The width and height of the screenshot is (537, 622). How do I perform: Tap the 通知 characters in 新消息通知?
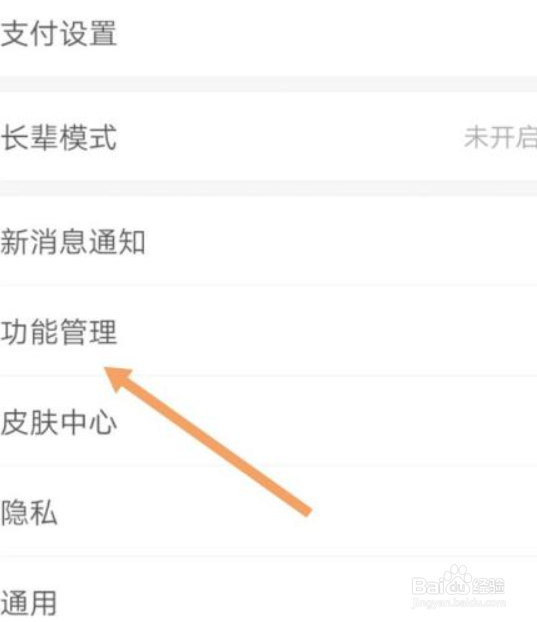click(117, 241)
